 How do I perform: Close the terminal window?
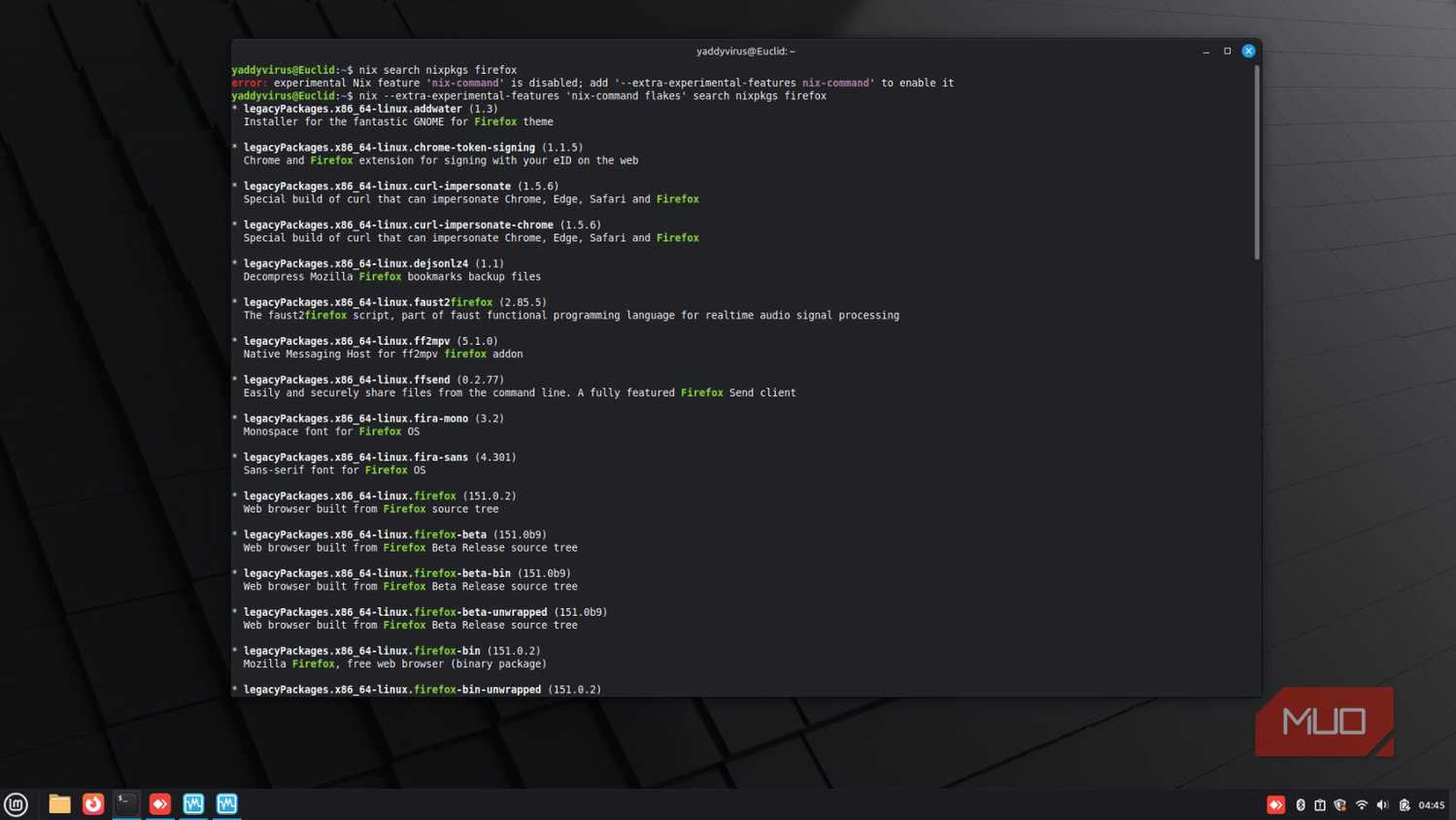pos(1249,51)
